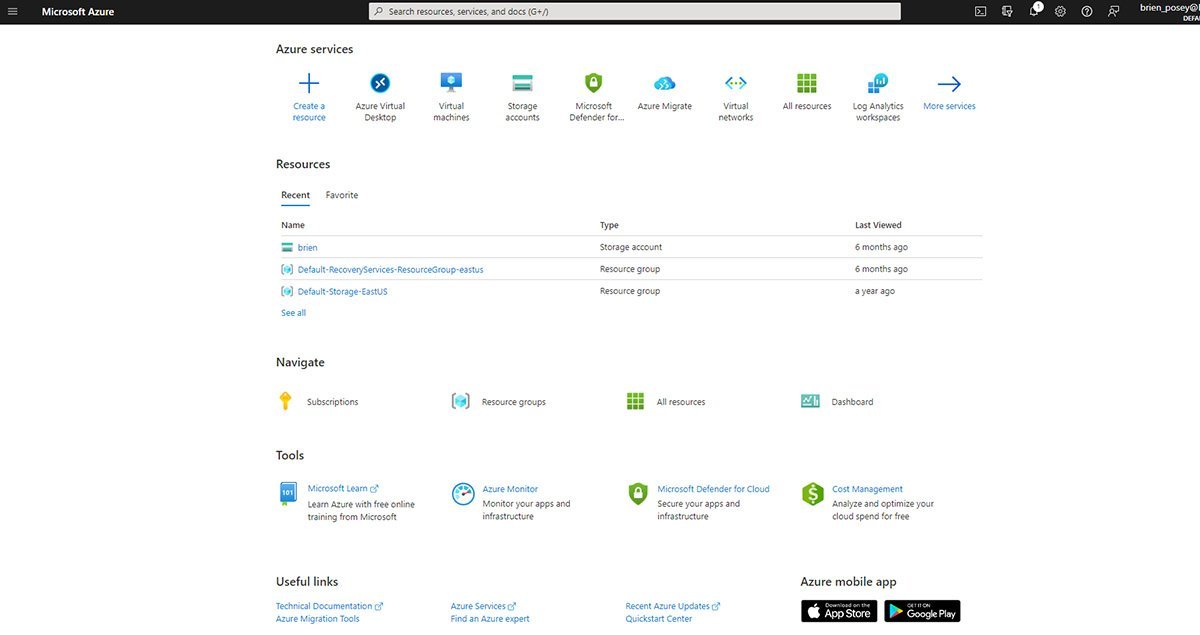Open Azure Services useful link
Viewport: 1200px width, 635px height.
click(483, 606)
